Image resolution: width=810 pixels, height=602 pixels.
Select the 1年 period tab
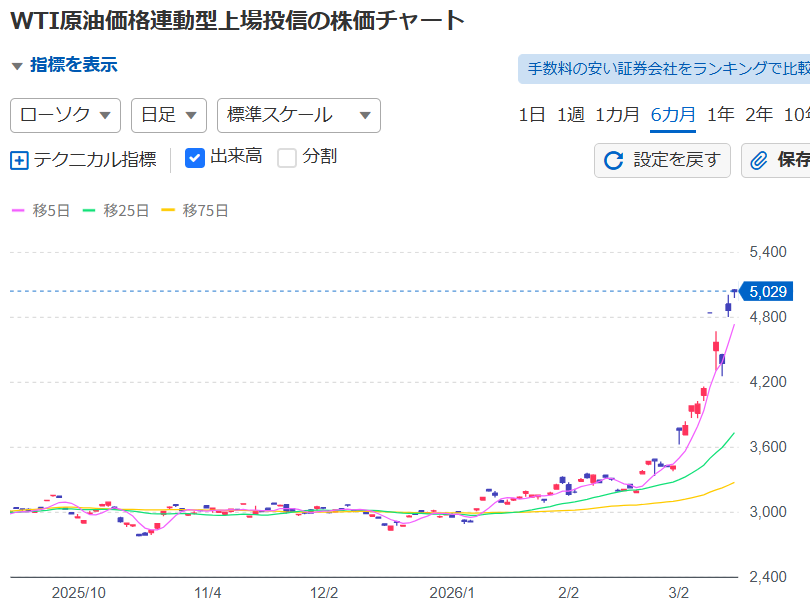click(x=720, y=114)
